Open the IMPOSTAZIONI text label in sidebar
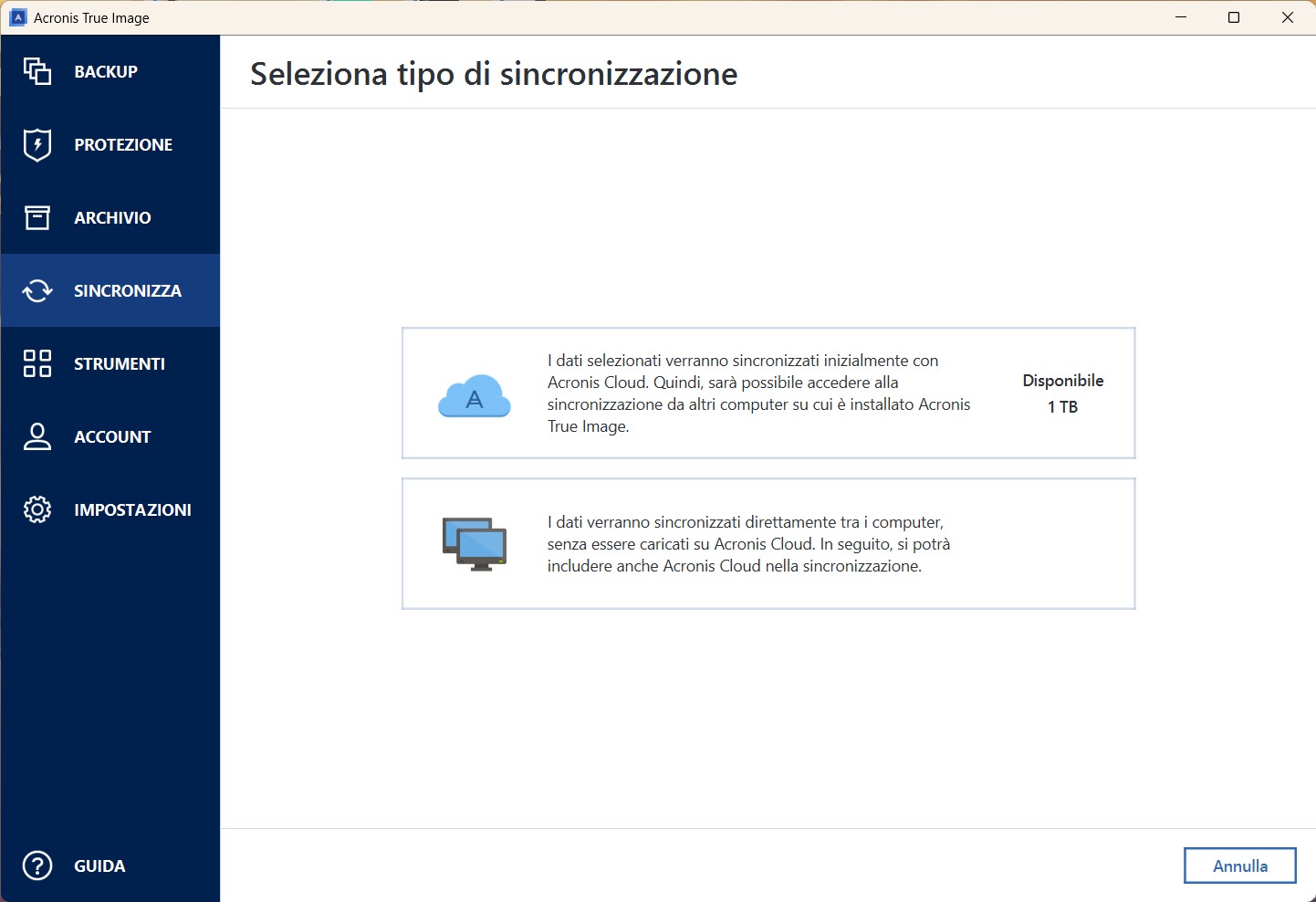The width and height of the screenshot is (1316, 902). pyautogui.click(x=132, y=509)
